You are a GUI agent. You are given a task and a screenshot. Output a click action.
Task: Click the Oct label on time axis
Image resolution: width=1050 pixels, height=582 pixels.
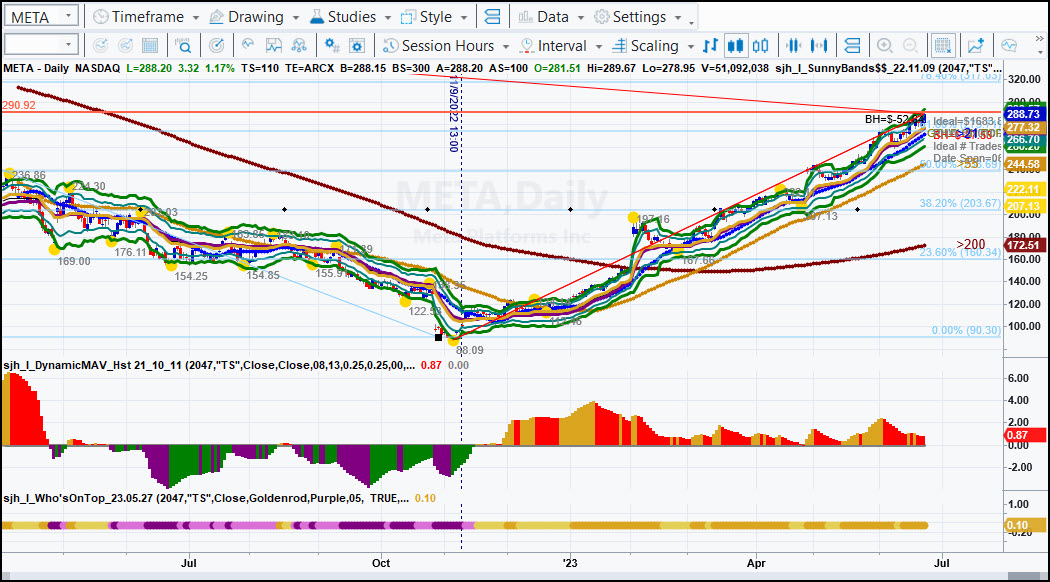381,563
